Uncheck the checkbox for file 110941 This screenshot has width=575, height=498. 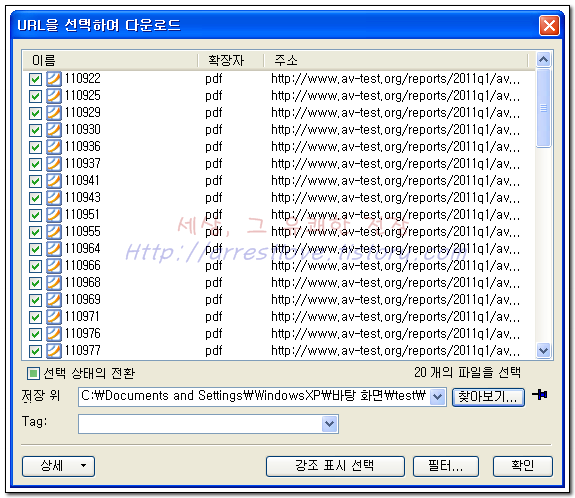[x=35, y=181]
